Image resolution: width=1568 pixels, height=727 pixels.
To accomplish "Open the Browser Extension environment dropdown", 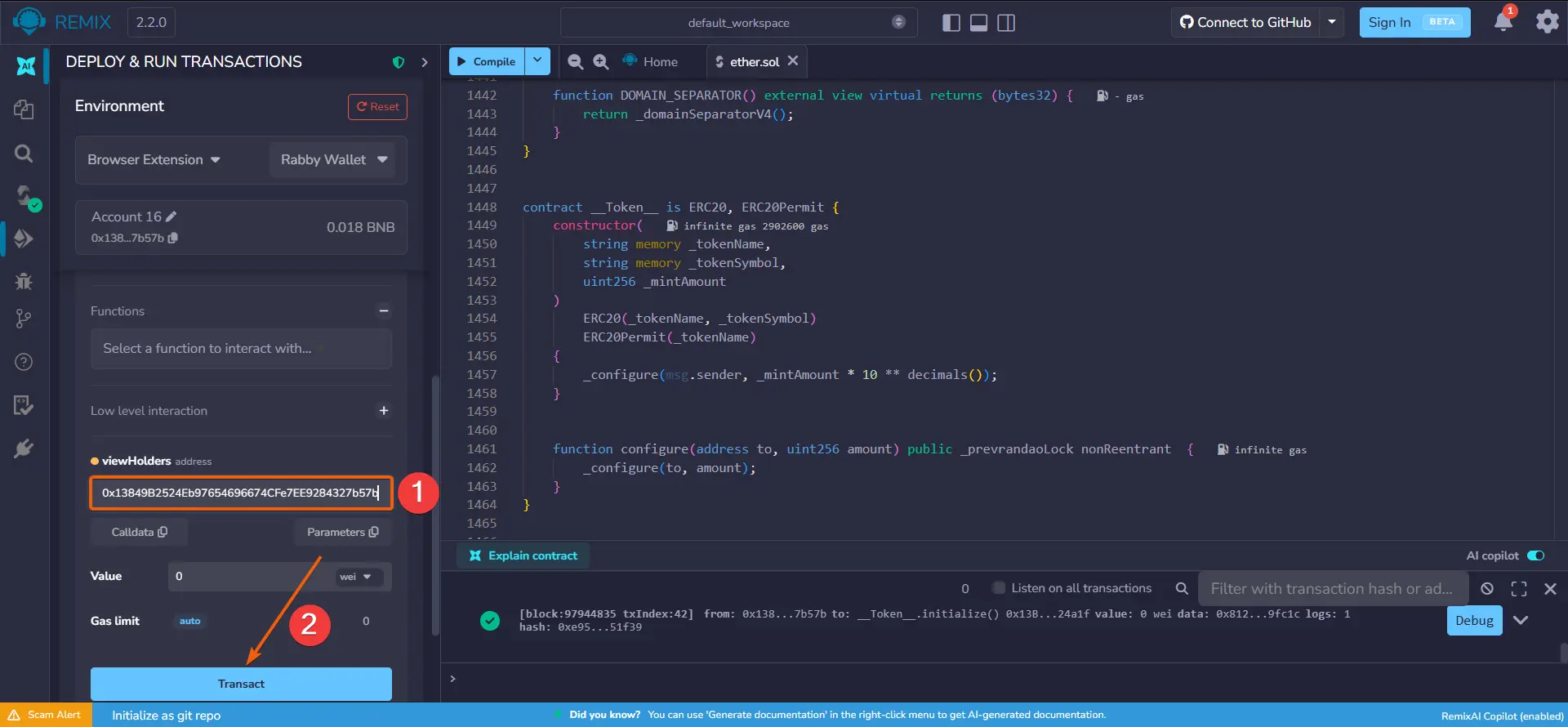I will tap(154, 159).
